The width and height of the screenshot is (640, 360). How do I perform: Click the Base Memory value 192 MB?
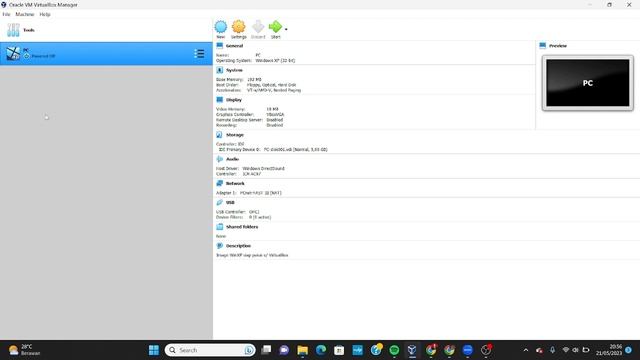[254, 80]
